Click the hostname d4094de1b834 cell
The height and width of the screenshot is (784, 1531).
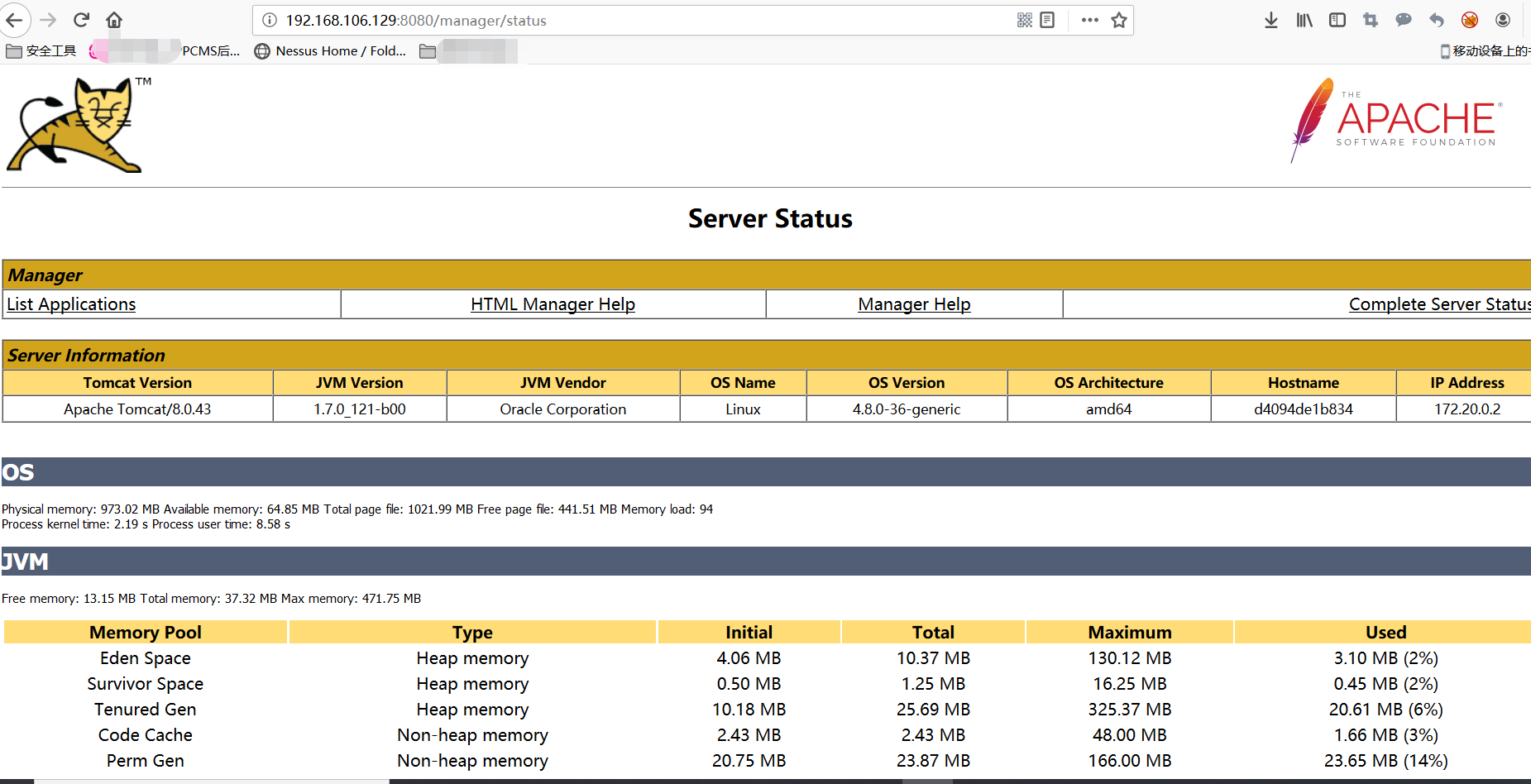(x=1303, y=409)
